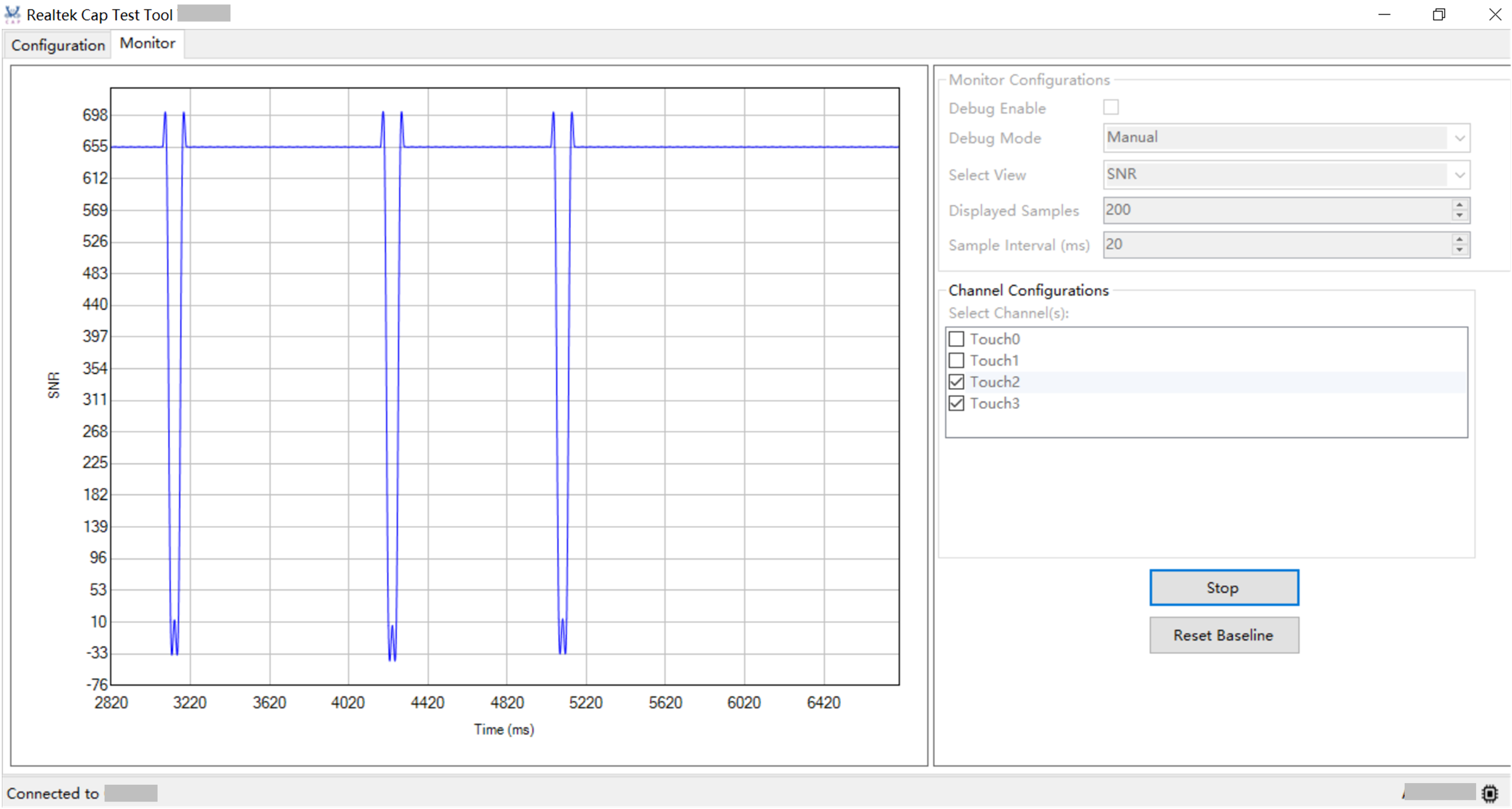Restore down the application window
The height and width of the screenshot is (809, 1512).
point(1439,15)
